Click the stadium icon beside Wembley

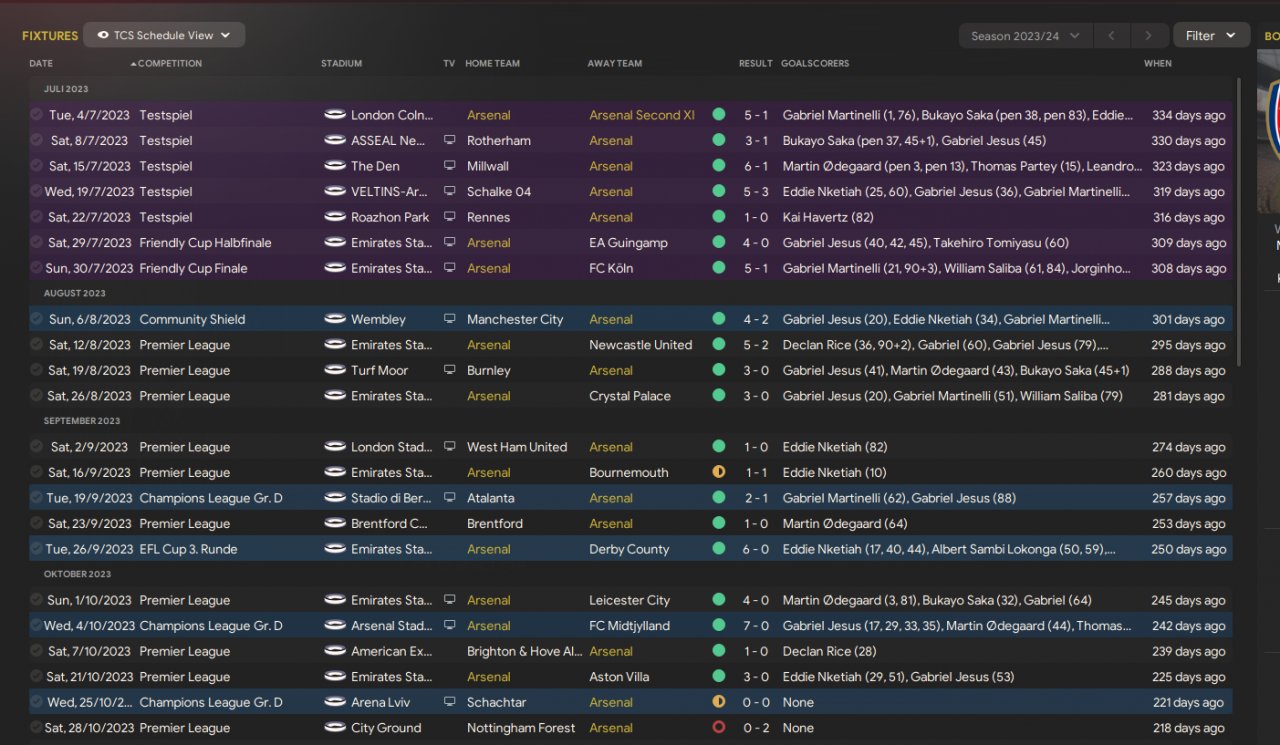tap(335, 319)
